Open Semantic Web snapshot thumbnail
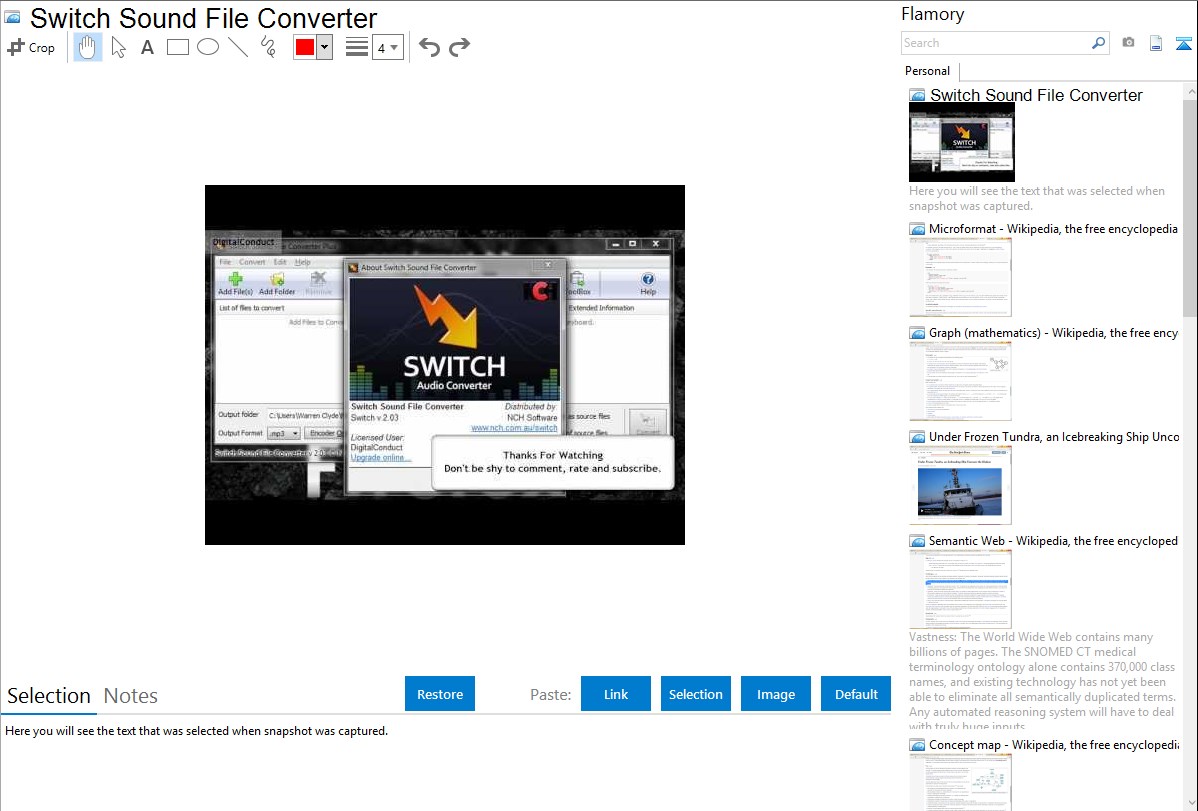Image resolution: width=1198 pixels, height=811 pixels. (960, 589)
